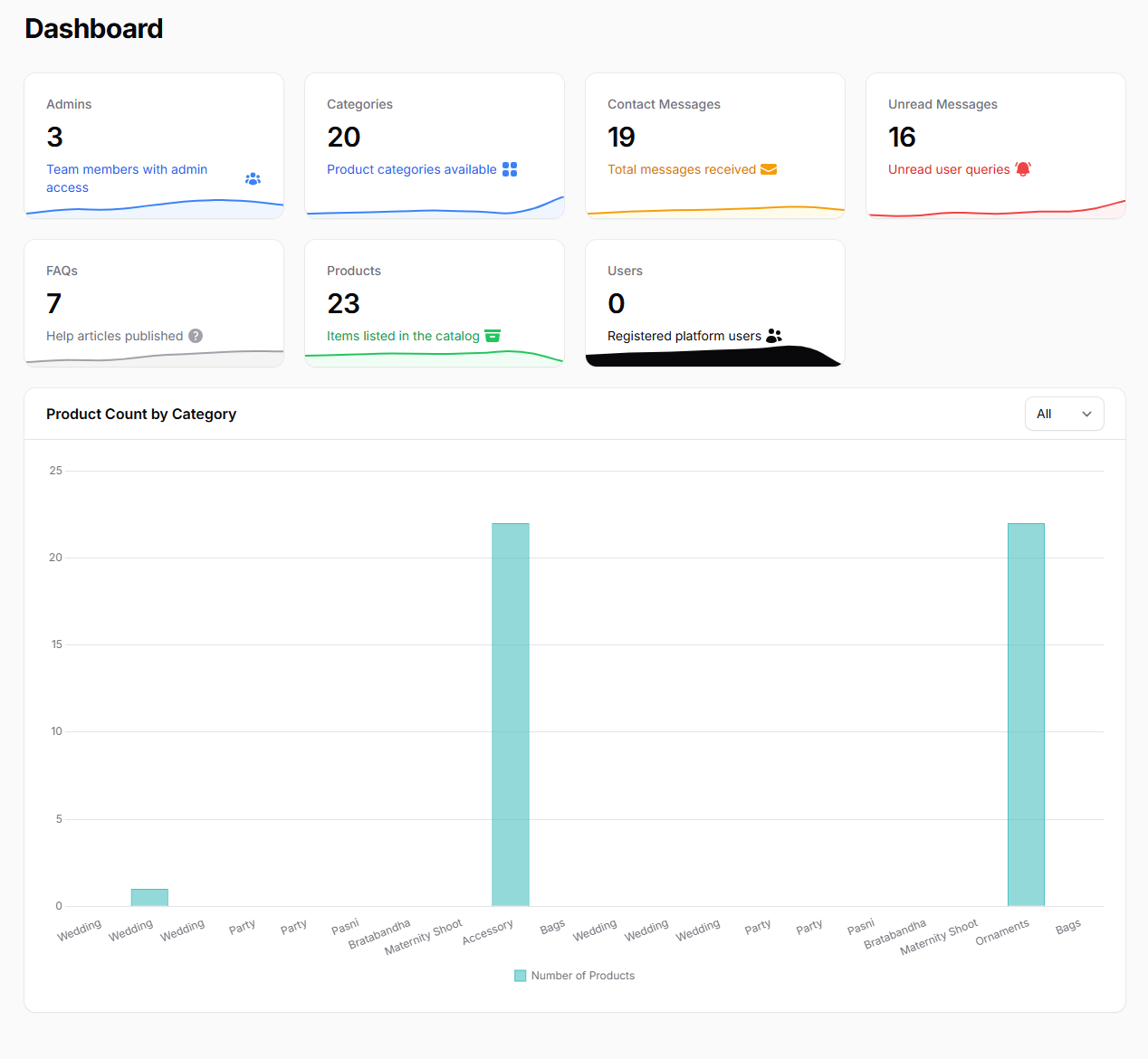The width and height of the screenshot is (1148, 1059).
Task: Click the envelope icon in Contact Messages card
Action: pyautogui.click(x=769, y=169)
